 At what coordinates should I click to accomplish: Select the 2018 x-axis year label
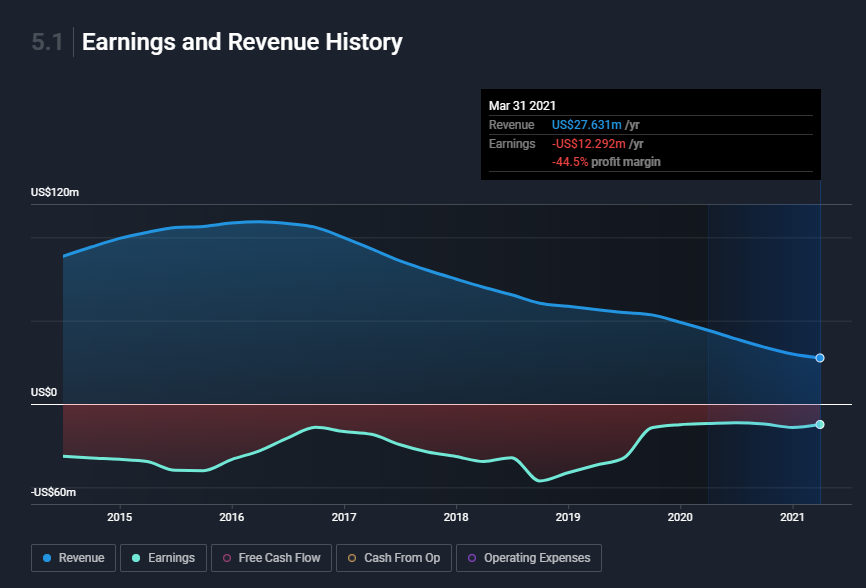coord(456,517)
